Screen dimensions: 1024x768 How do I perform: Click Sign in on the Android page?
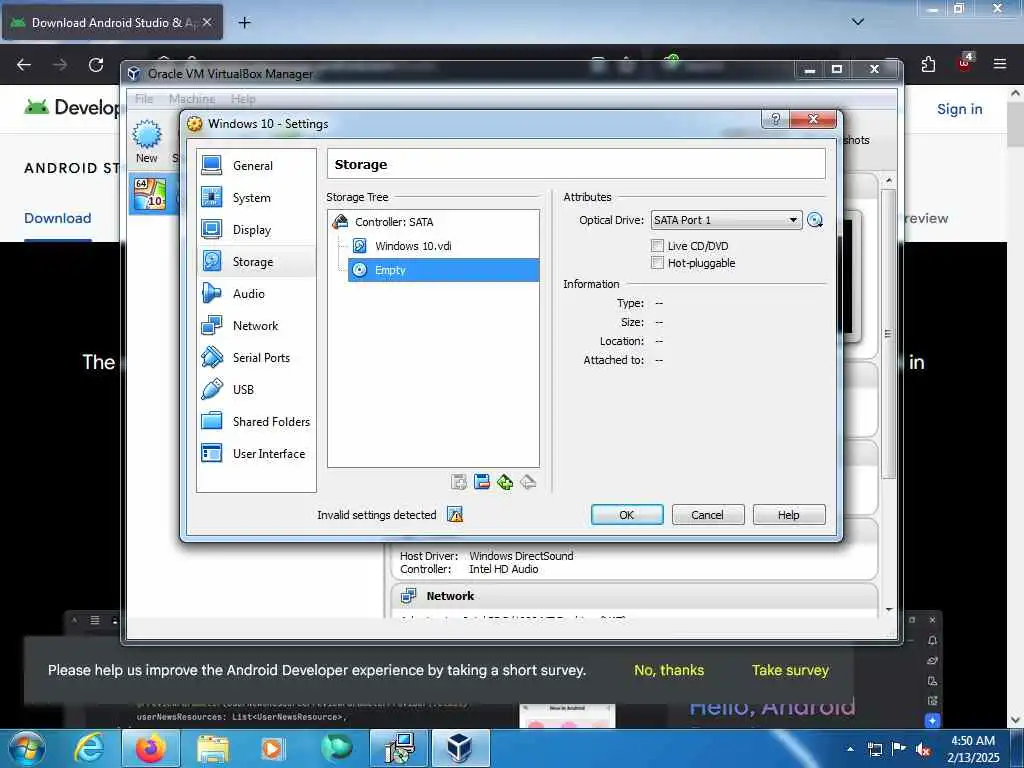(x=959, y=109)
